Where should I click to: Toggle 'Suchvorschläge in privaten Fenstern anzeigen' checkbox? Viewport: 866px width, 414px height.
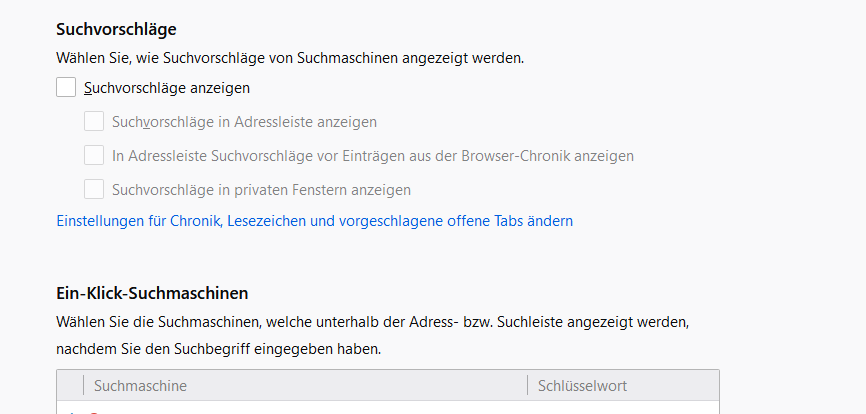pyautogui.click(x=94, y=189)
